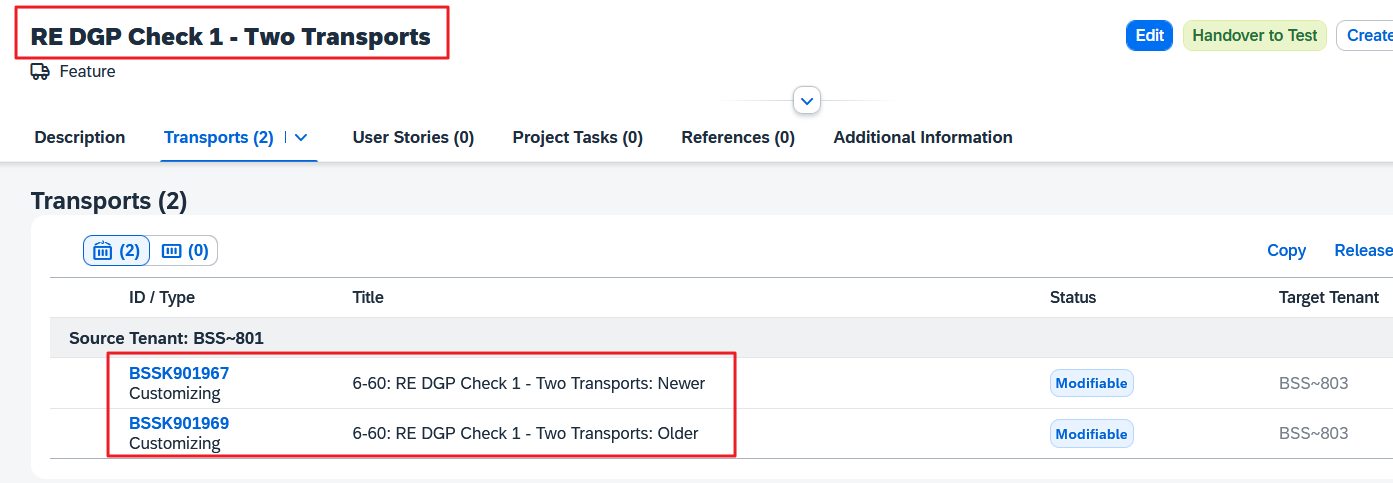This screenshot has height=483, width=1393.
Task: Click the Copy action in transports table
Action: click(1286, 251)
